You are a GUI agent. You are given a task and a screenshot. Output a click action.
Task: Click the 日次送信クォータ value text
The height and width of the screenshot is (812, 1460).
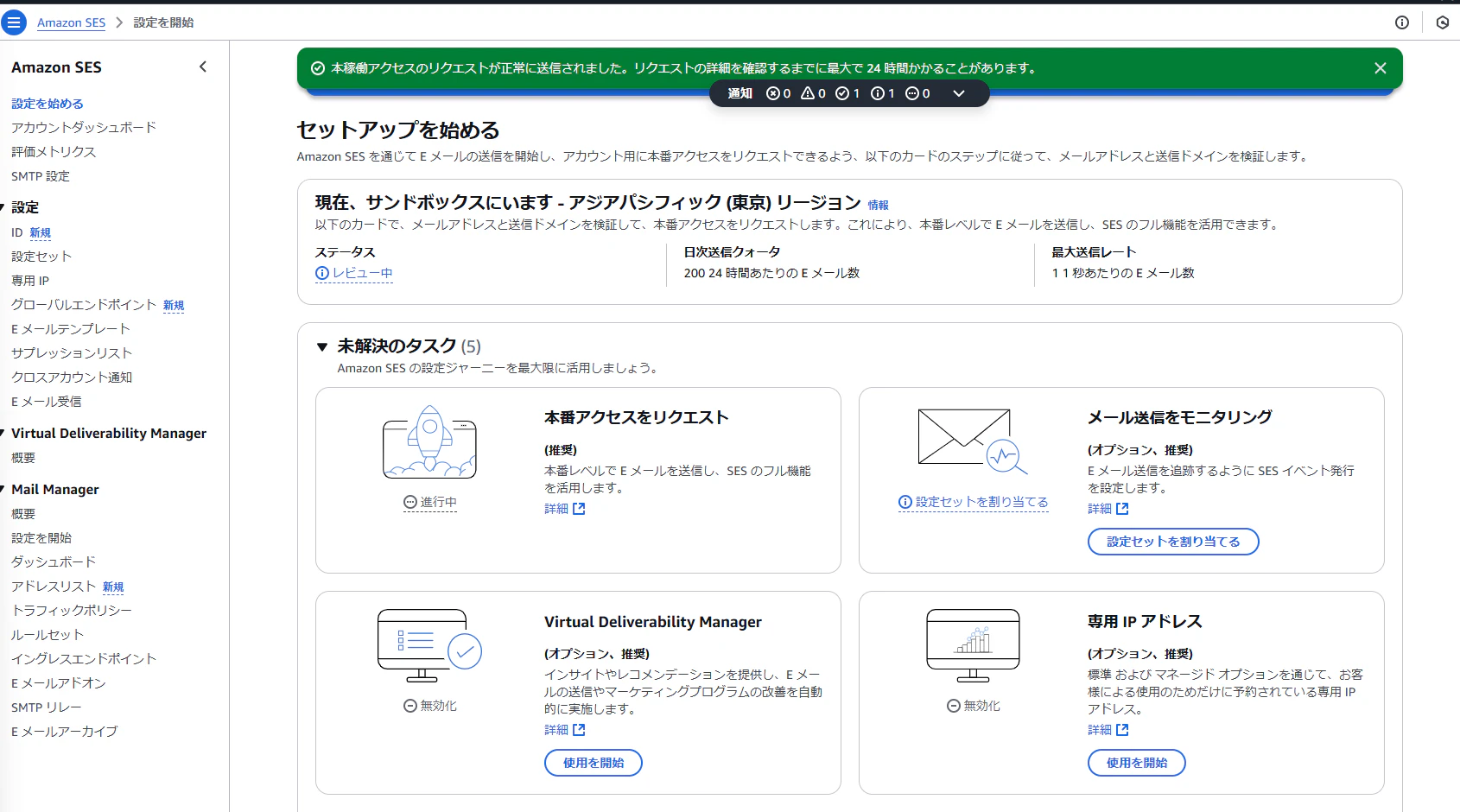[771, 273]
